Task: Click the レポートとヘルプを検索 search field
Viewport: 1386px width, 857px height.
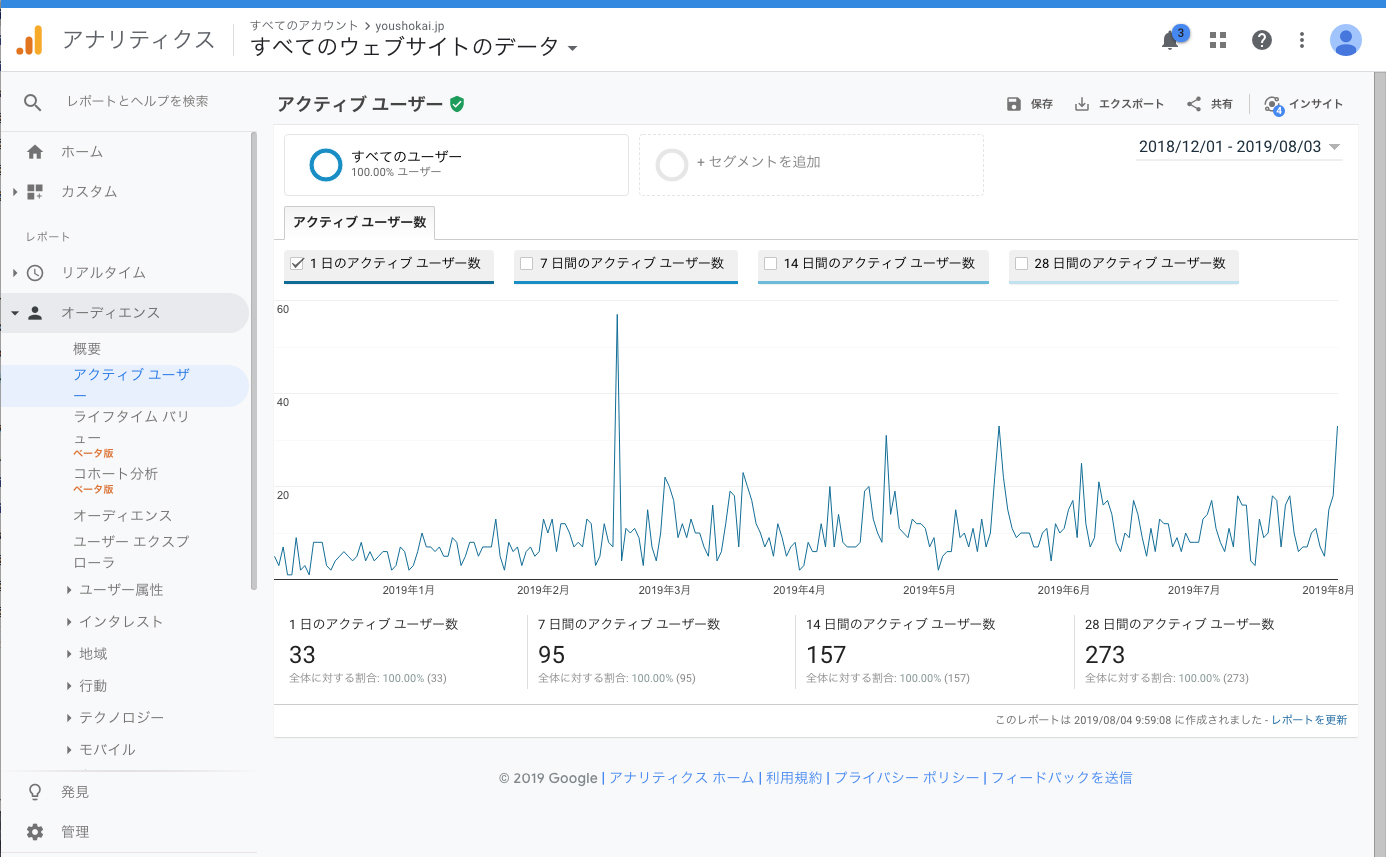Action: pyautogui.click(x=138, y=102)
